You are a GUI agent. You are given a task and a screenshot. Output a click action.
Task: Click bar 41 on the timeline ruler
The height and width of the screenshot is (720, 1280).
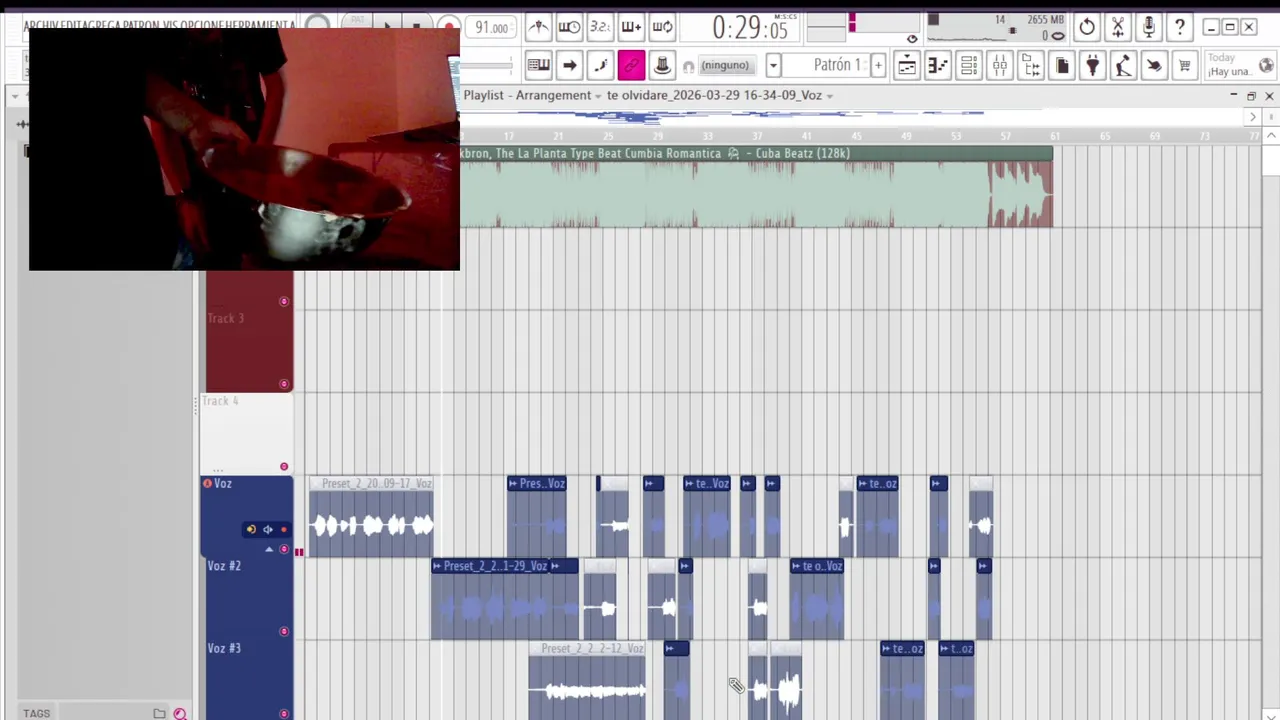tap(807, 136)
